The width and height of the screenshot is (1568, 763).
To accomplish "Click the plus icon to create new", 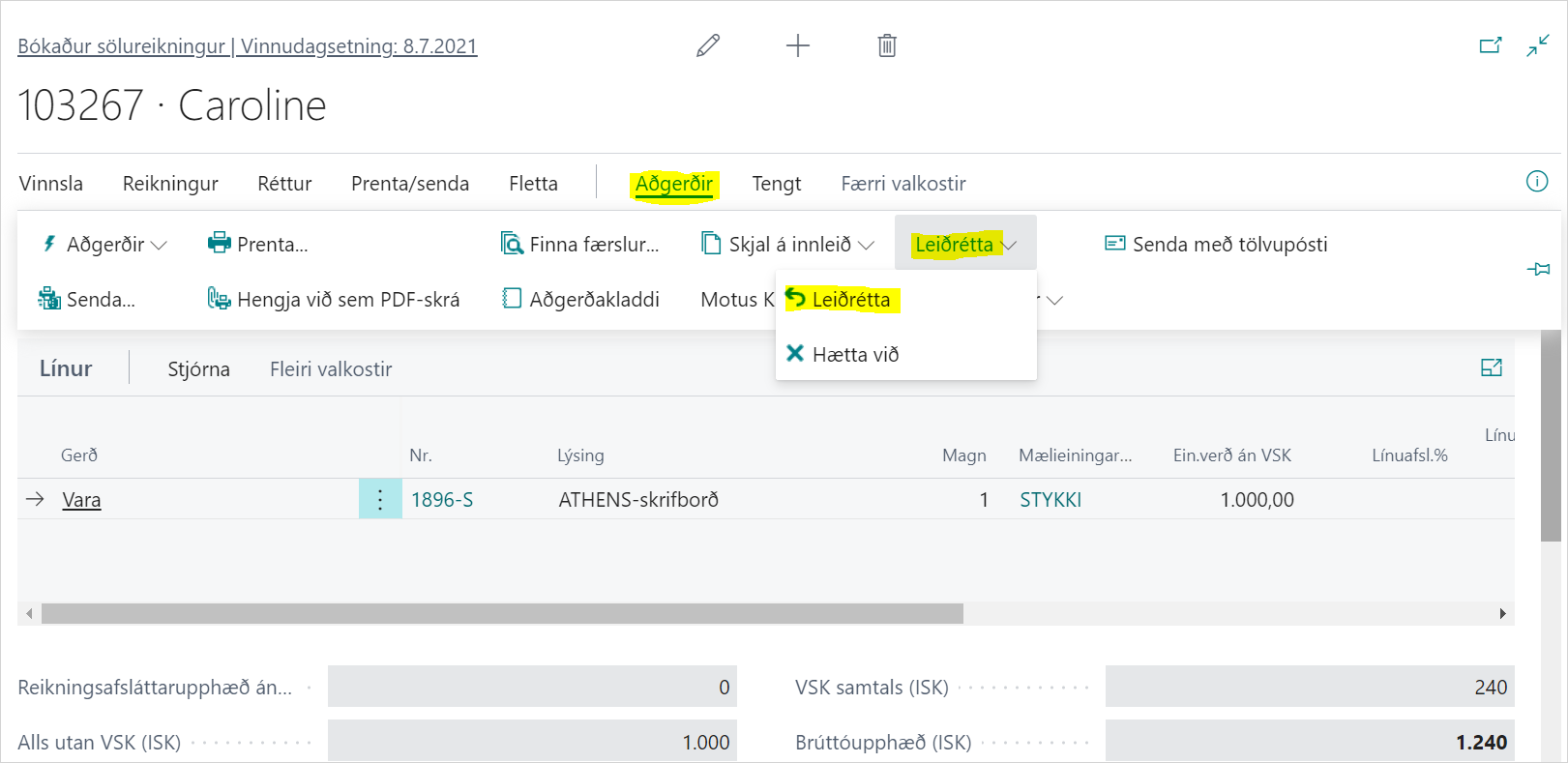I will (x=797, y=45).
